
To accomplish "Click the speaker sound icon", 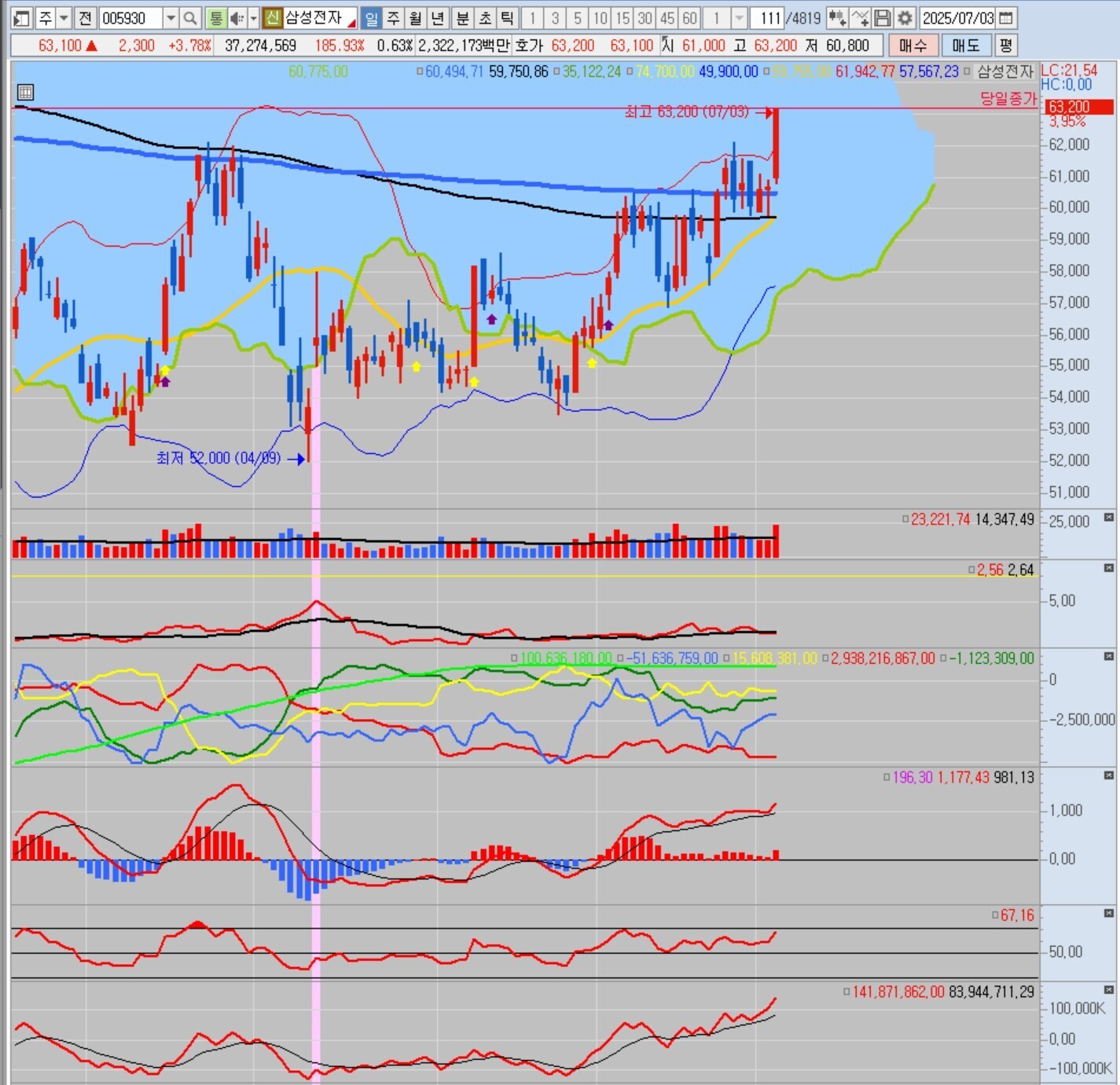I will (x=235, y=18).
